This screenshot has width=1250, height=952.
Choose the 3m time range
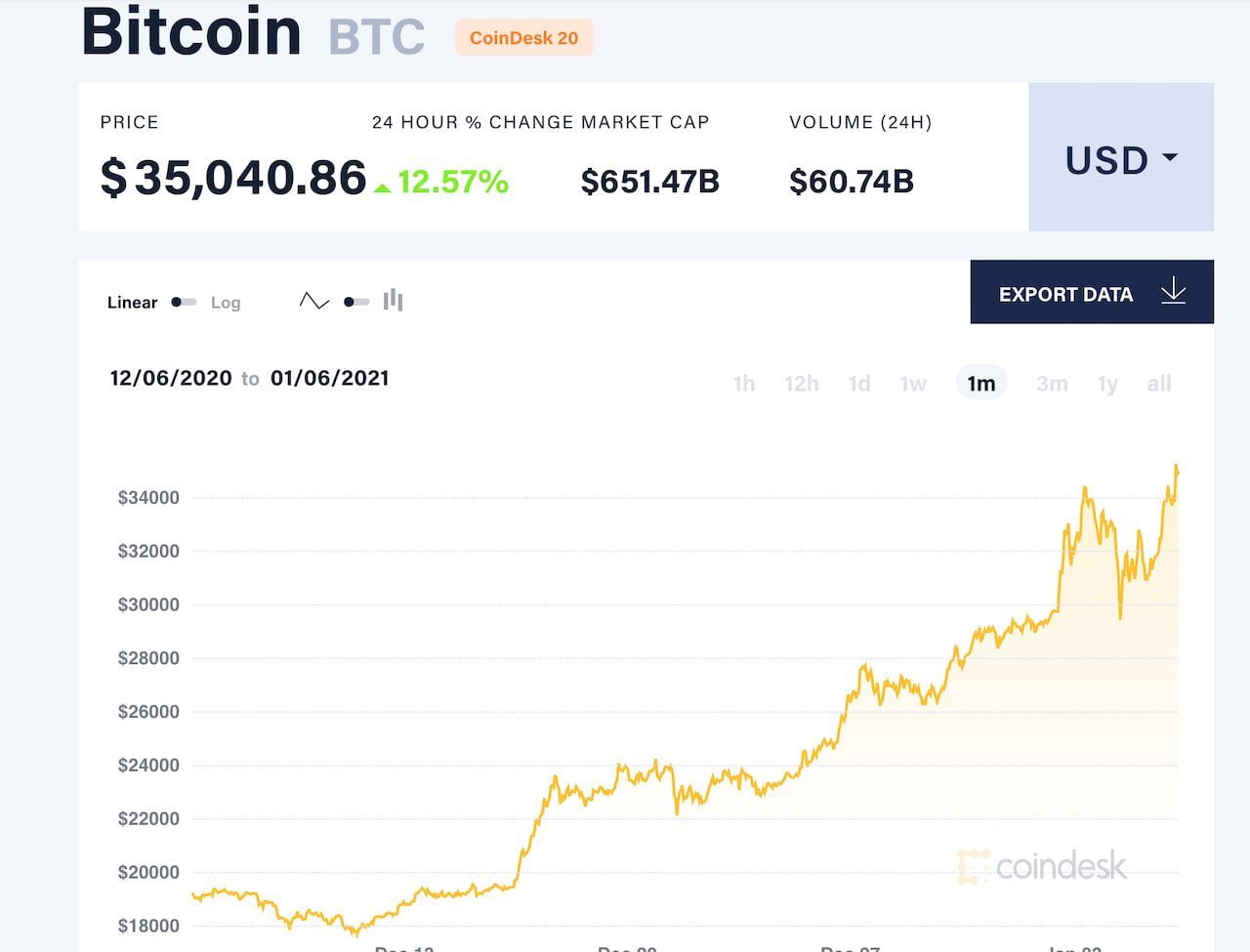pyautogui.click(x=1052, y=384)
